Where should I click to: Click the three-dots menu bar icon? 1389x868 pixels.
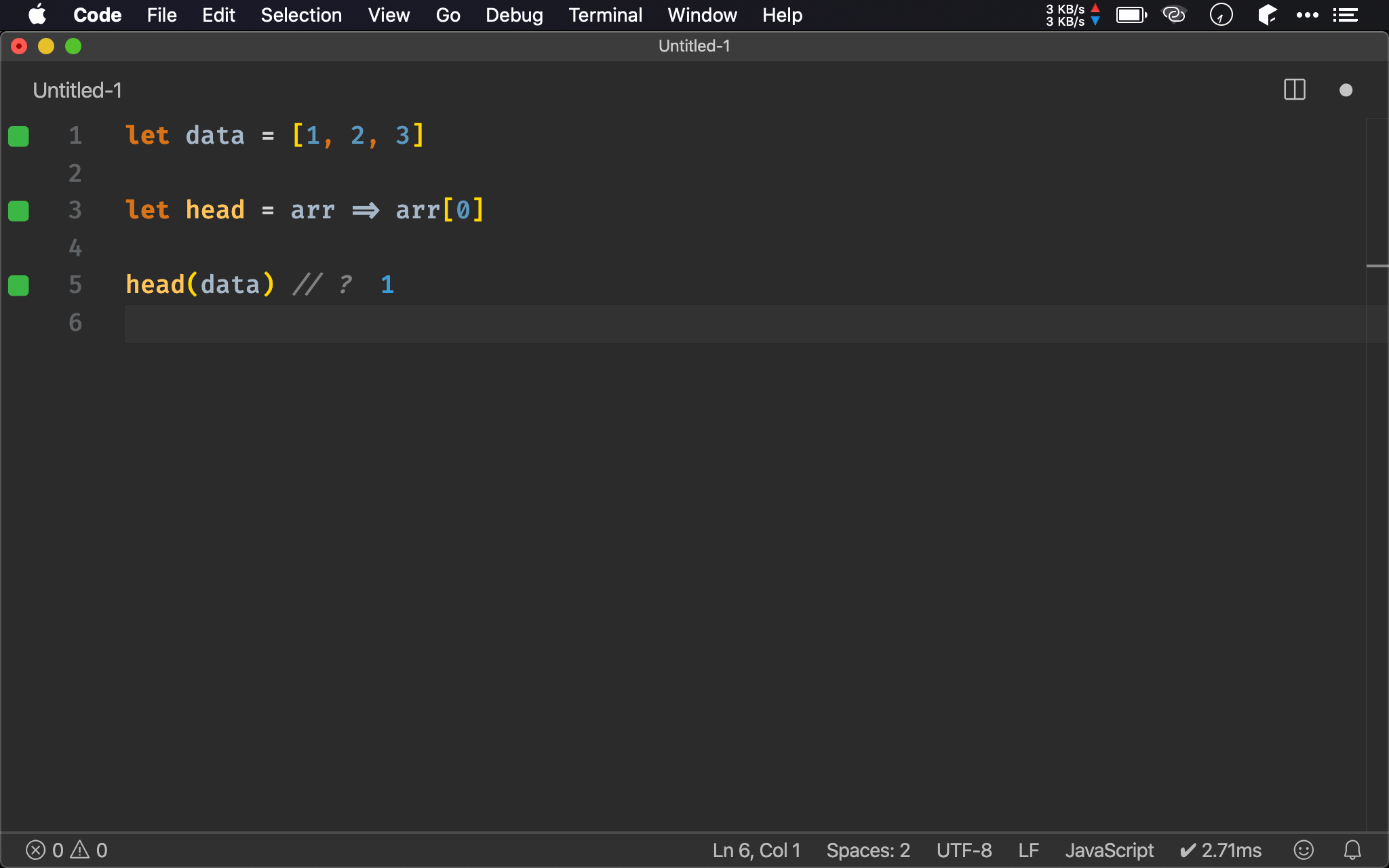1307,15
